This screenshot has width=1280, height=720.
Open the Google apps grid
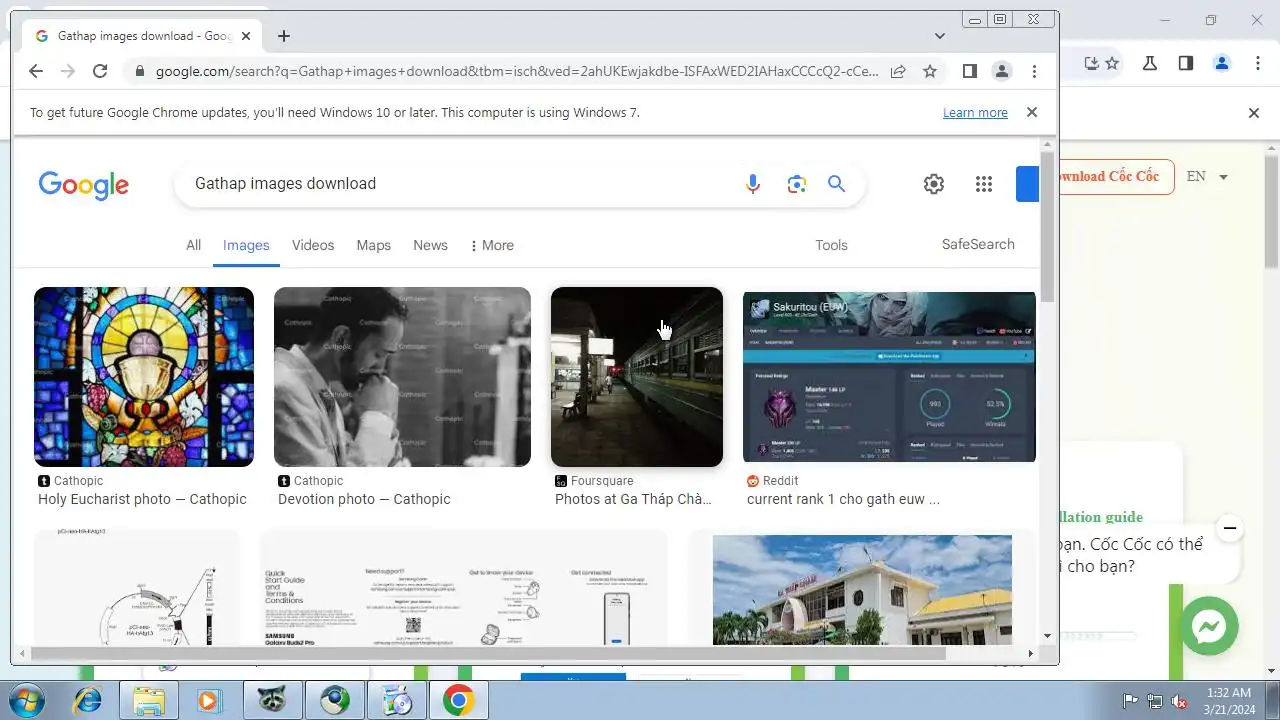click(x=984, y=184)
